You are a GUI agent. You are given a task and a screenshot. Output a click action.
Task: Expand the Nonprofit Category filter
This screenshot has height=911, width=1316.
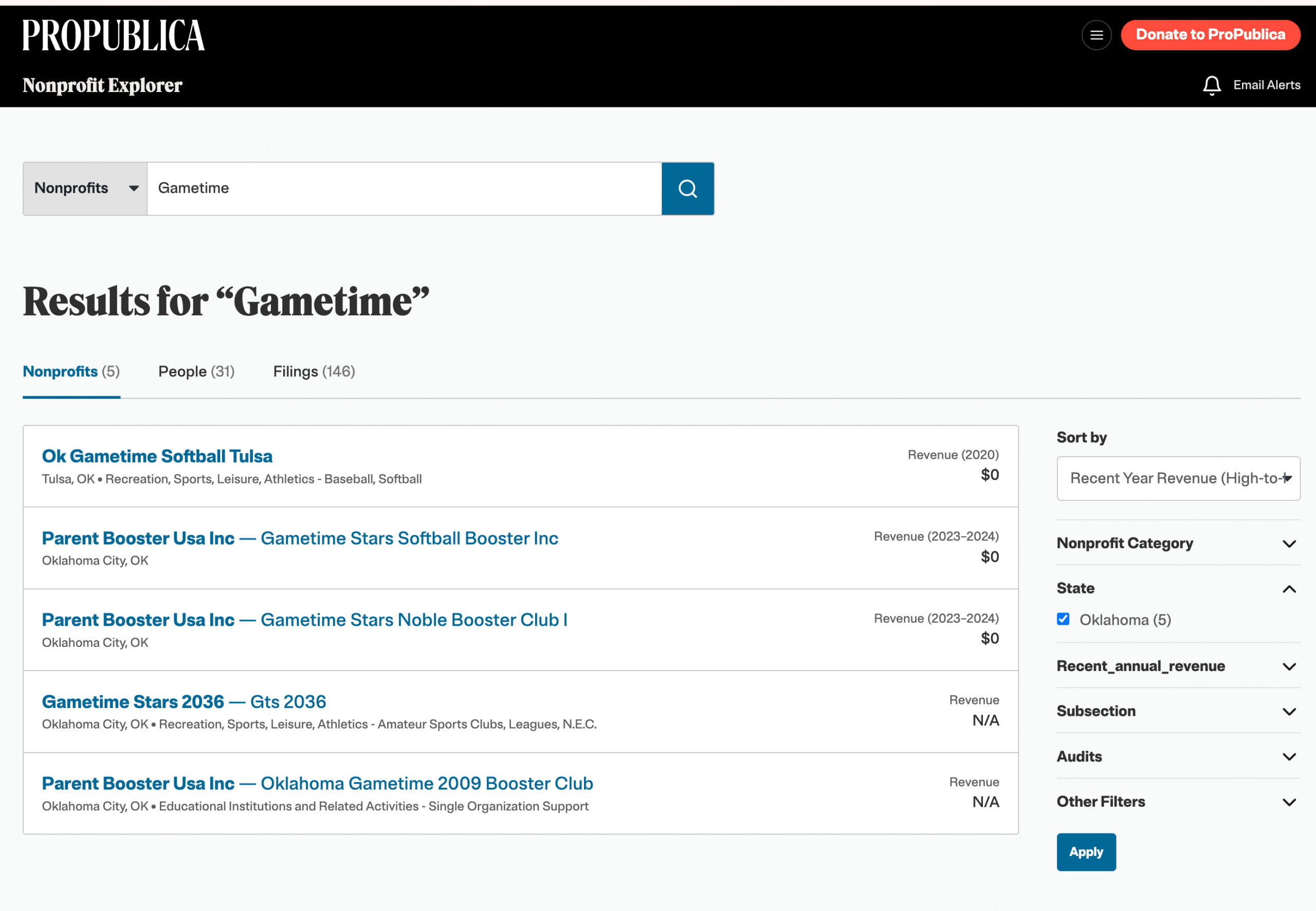1178,543
